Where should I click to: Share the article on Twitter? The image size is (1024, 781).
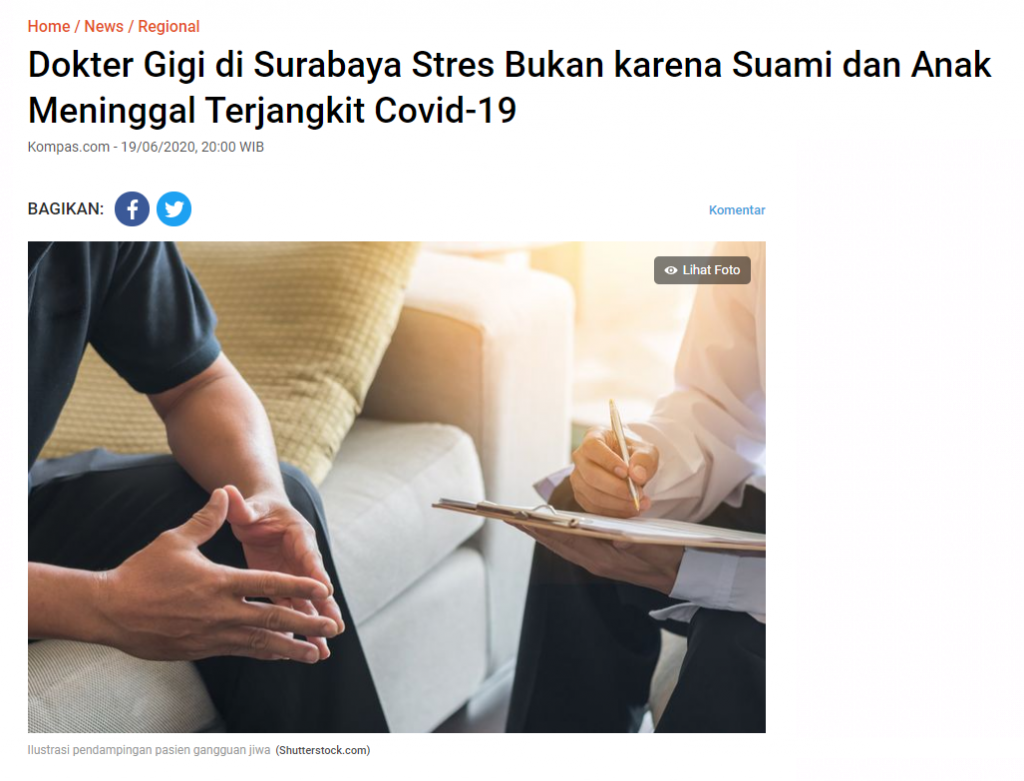(174, 209)
